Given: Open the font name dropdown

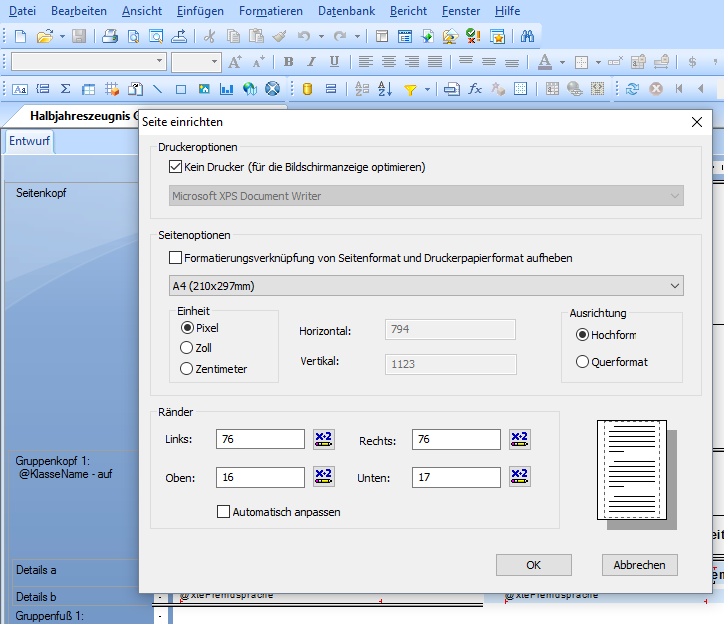Looking at the screenshot, I should pyautogui.click(x=159, y=61).
